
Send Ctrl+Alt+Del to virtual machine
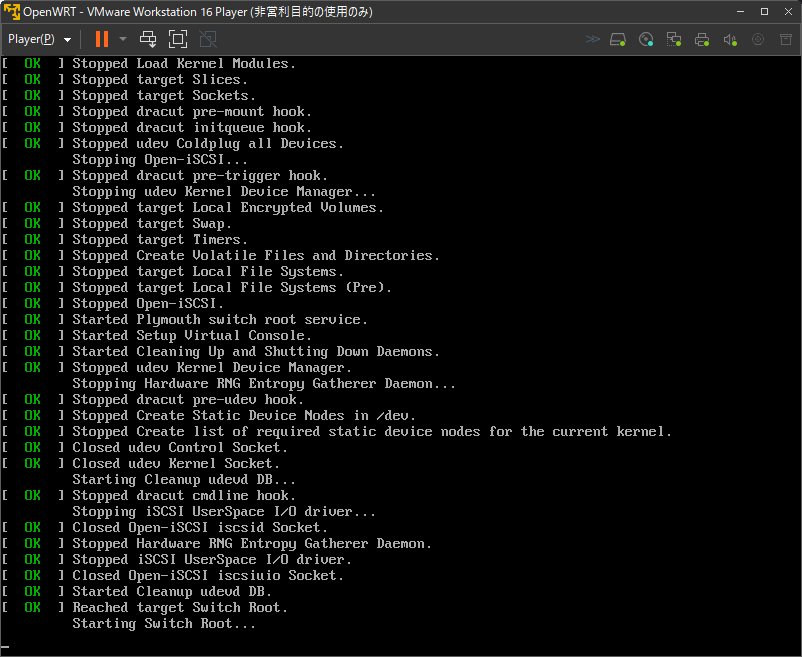point(148,39)
